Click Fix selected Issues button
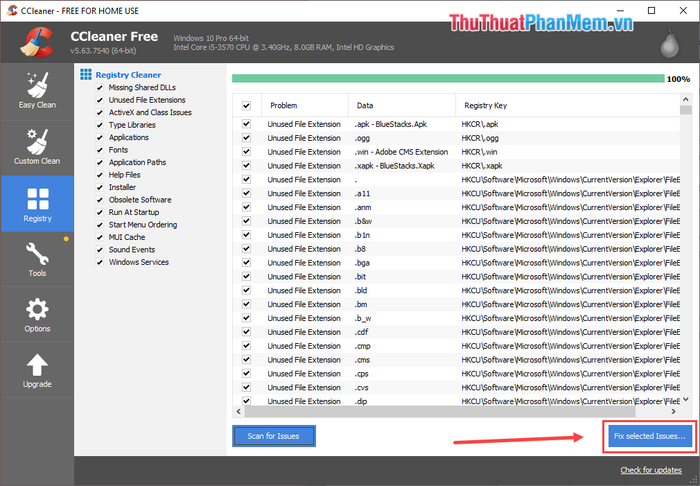 tap(649, 436)
